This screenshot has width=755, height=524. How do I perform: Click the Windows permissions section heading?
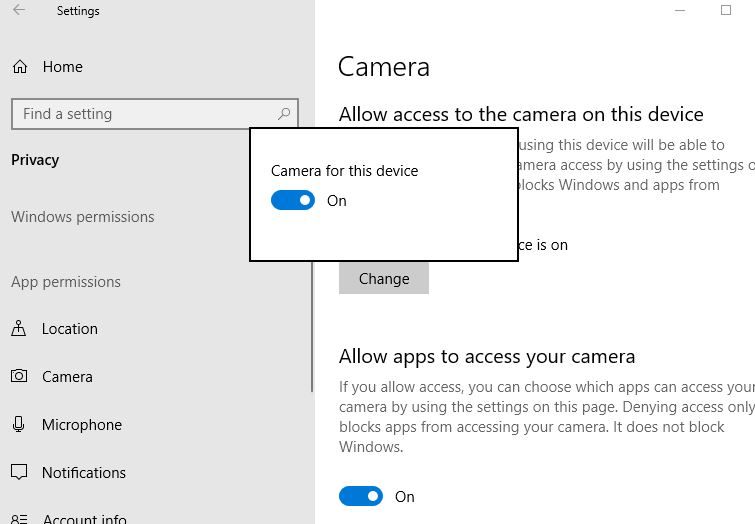click(x=82, y=217)
